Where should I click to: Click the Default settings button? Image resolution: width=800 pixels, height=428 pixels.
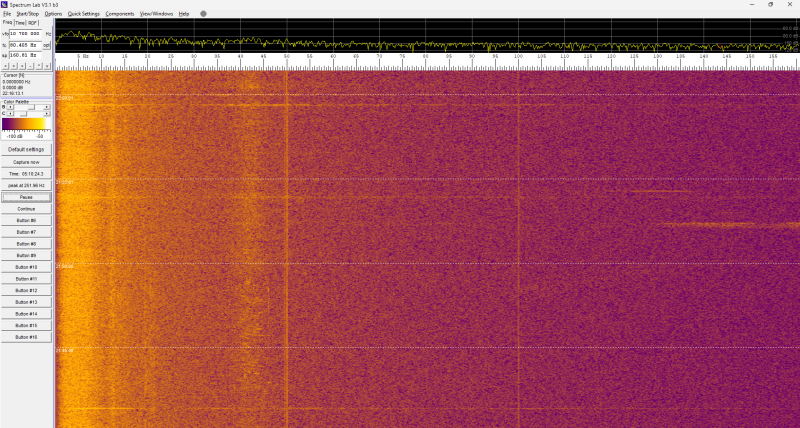26,149
